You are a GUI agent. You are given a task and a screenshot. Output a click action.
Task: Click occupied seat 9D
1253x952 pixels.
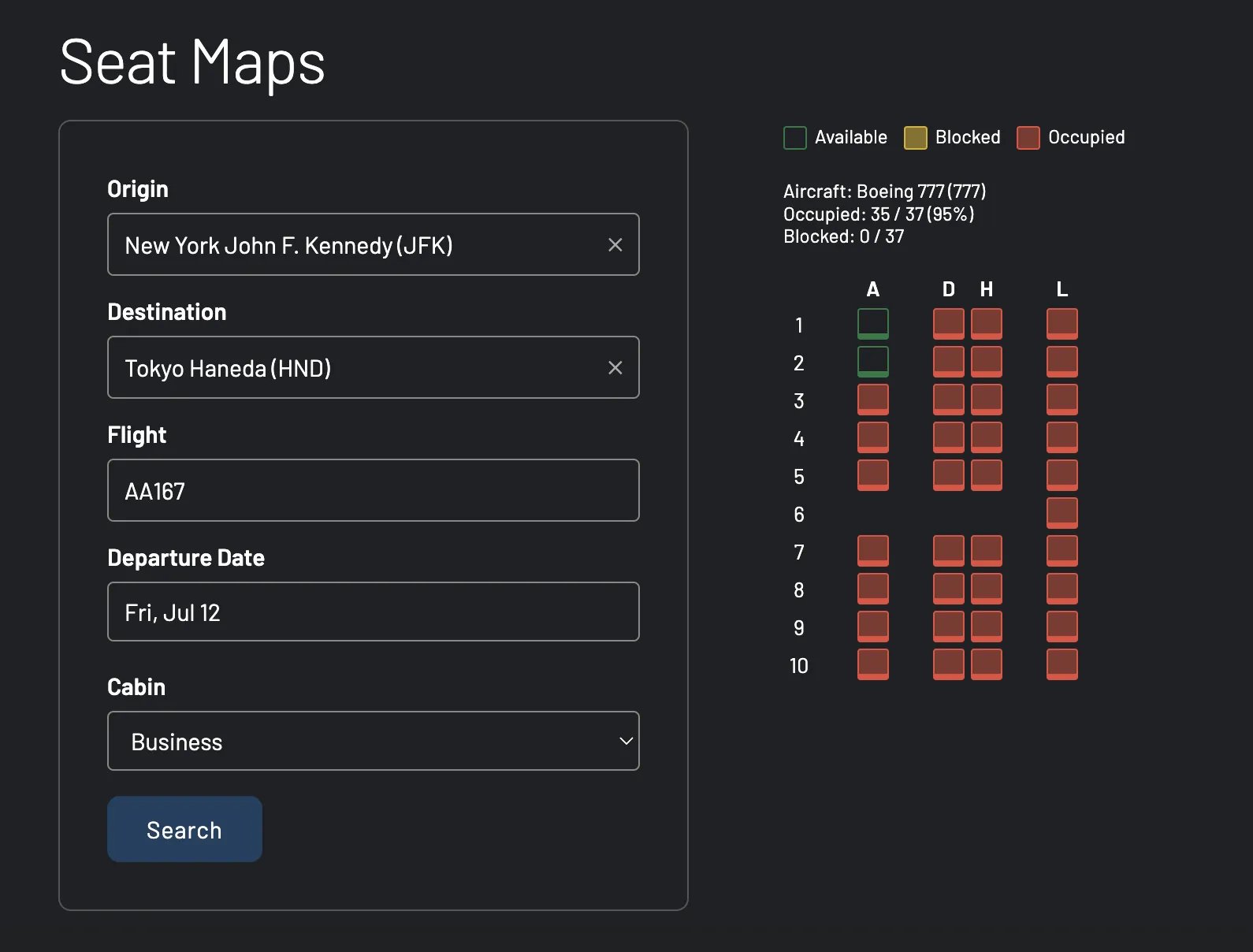point(949,627)
